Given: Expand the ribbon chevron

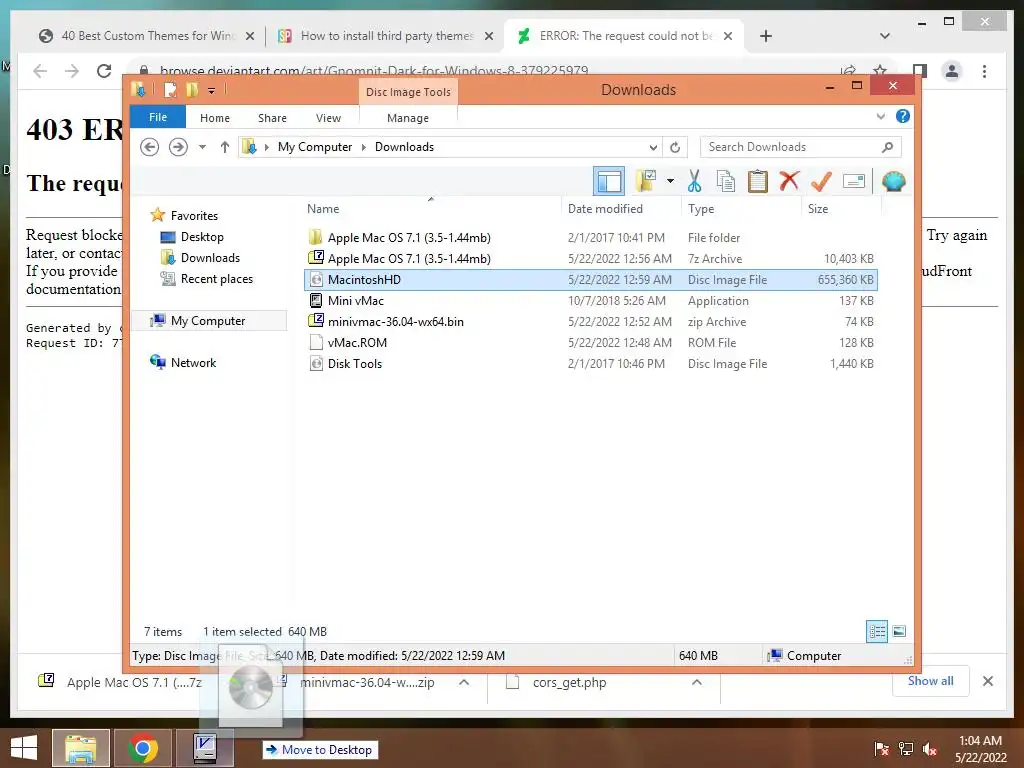Looking at the screenshot, I should 880,116.
